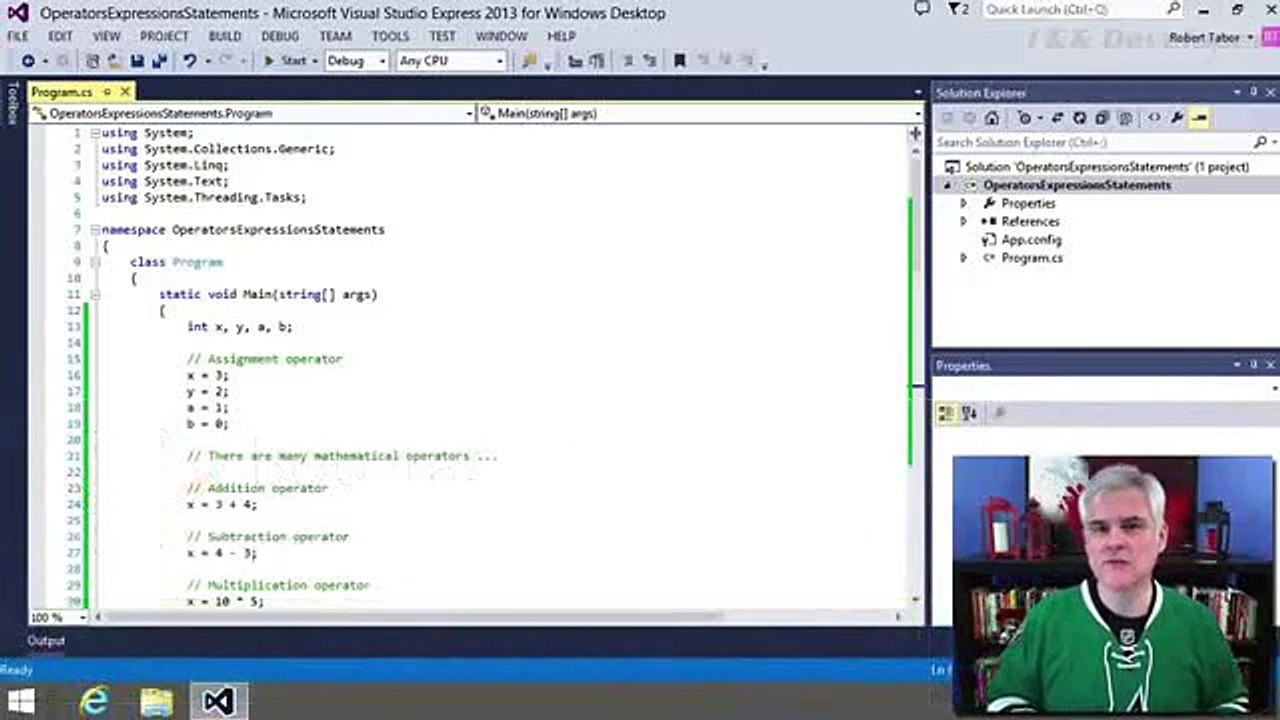This screenshot has height=720, width=1280.
Task: Click the Find in Files toolbar icon
Action: [x=529, y=61]
